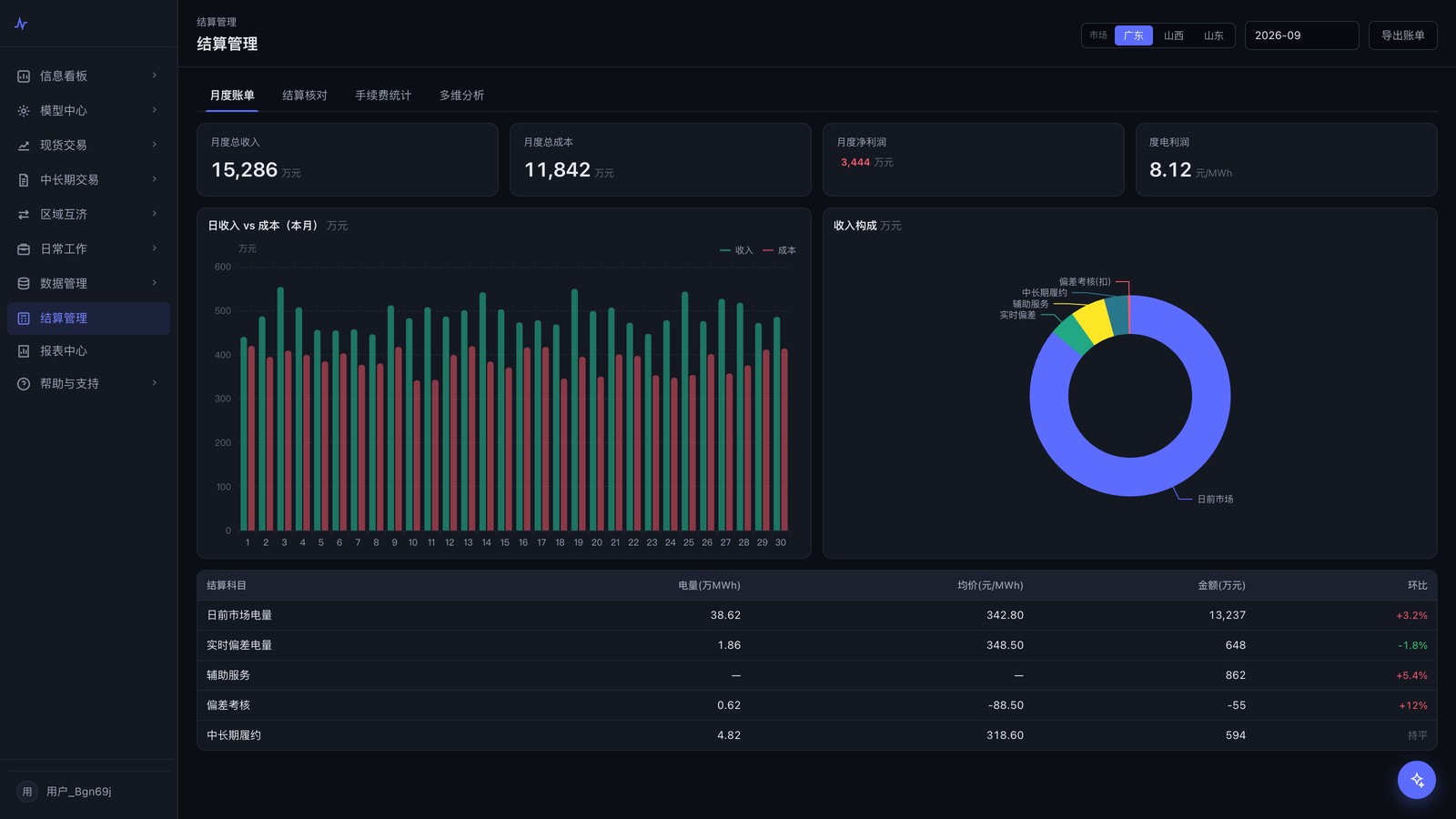Click the 用户_Bgn69j username
Viewport: 1456px width, 819px height.
click(79, 792)
